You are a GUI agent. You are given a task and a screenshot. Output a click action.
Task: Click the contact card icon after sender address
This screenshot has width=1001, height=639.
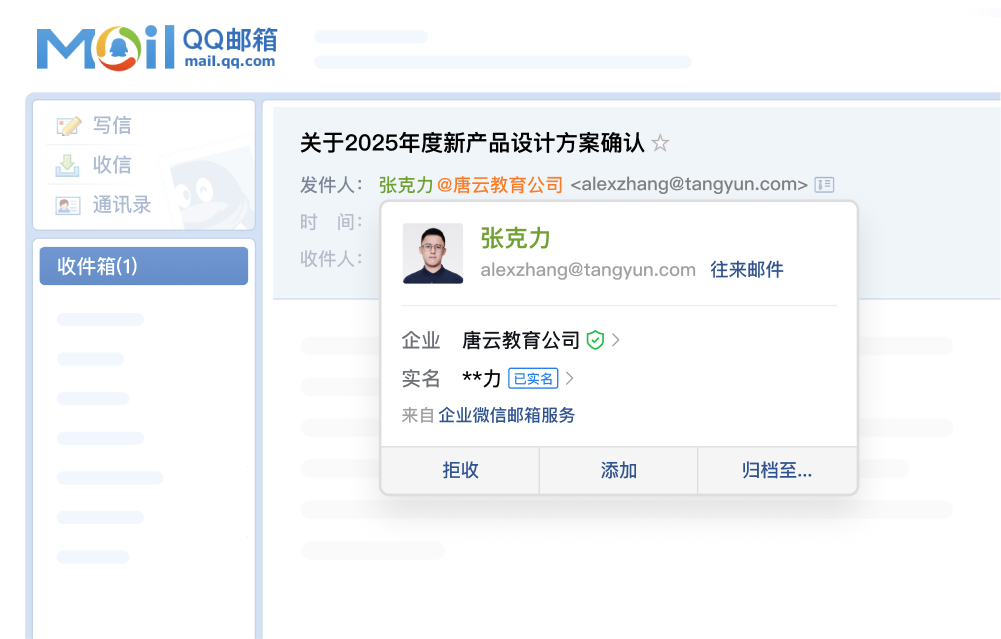point(824,185)
